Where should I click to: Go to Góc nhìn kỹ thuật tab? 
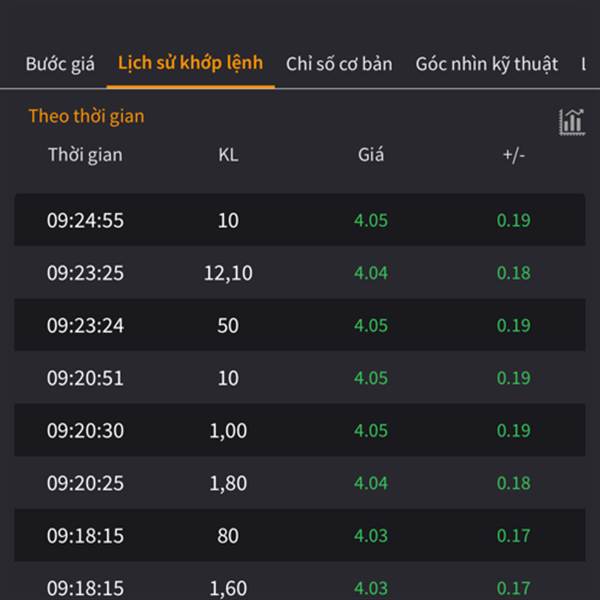(x=487, y=64)
